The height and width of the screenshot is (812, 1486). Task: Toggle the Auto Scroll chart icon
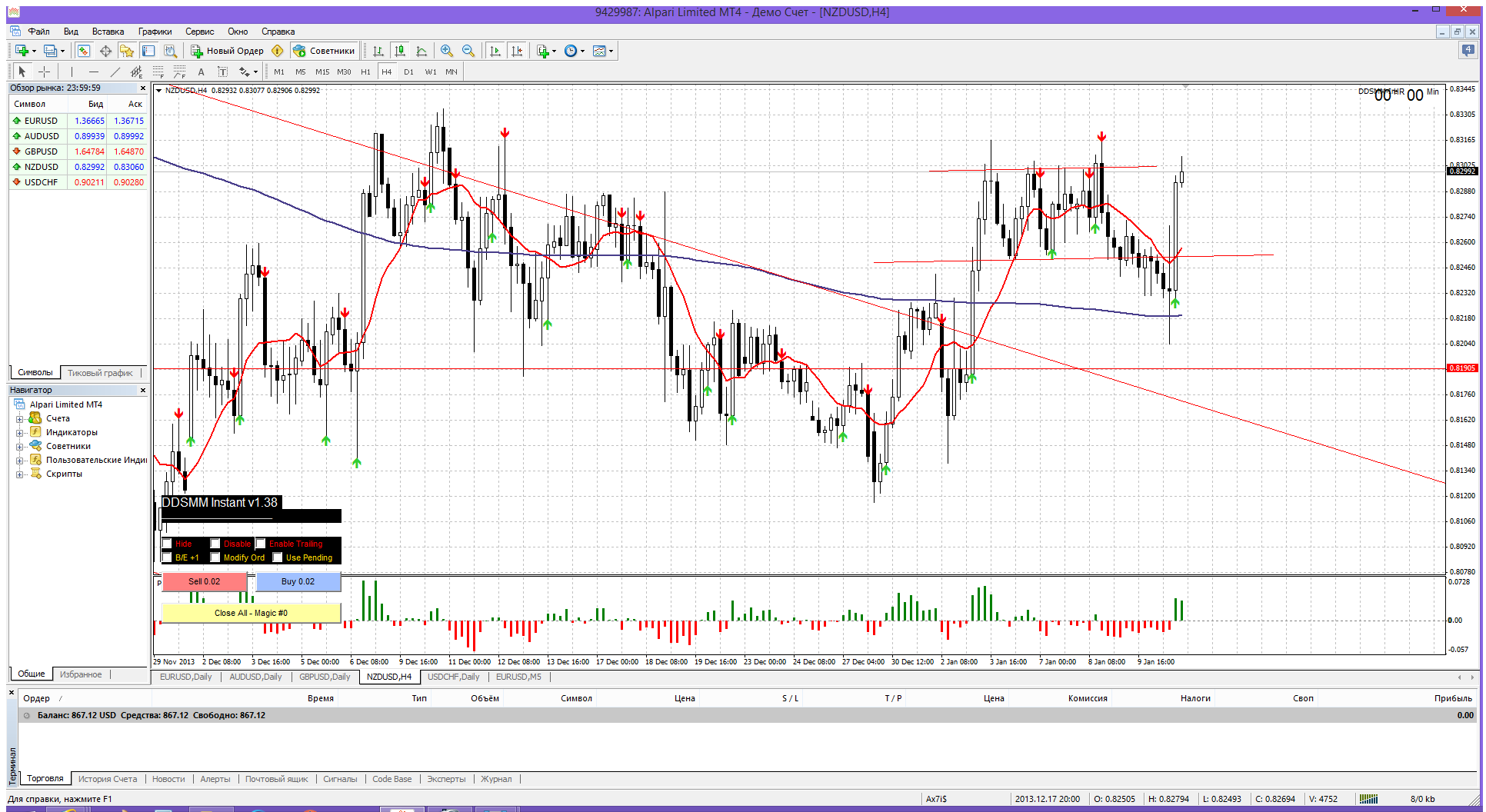click(x=495, y=51)
